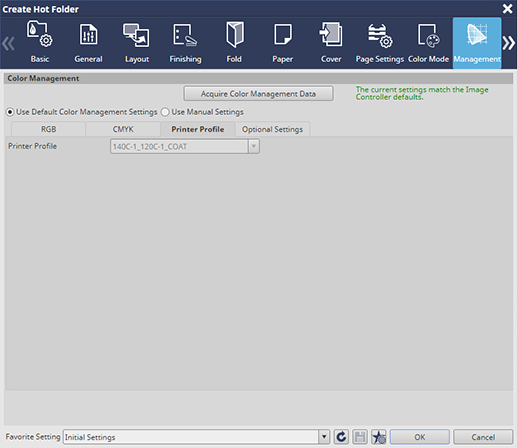Select the Use Manual Settings radio button
The height and width of the screenshot is (448, 517).
pyautogui.click(x=165, y=112)
